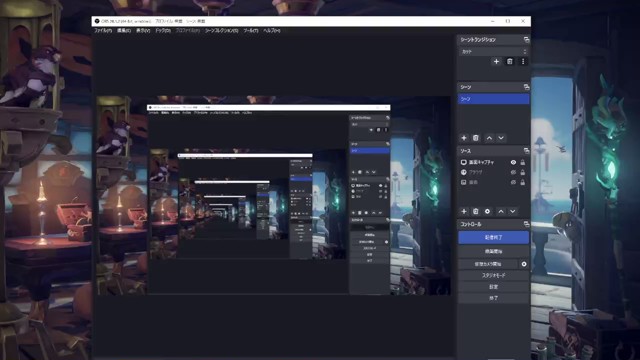The height and width of the screenshot is (360, 640).
Task: Open the 編集 menu
Action: (x=124, y=31)
